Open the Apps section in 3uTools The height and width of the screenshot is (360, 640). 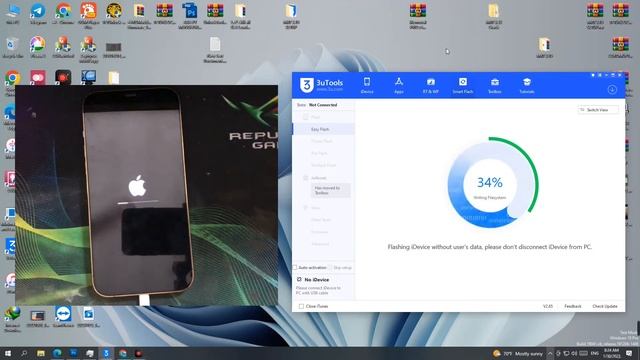(399, 86)
